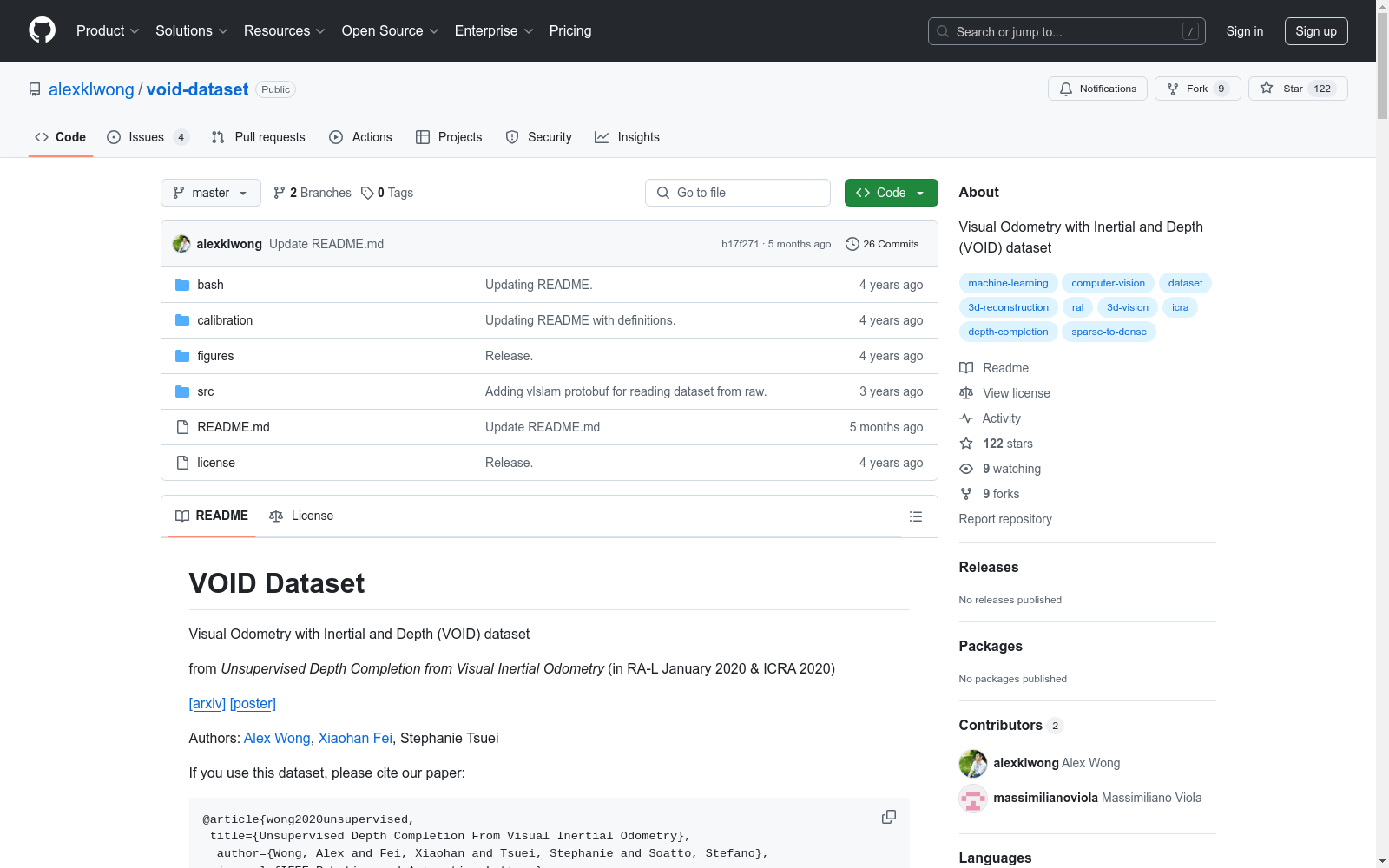Image resolution: width=1389 pixels, height=868 pixels.
Task: Click the license scale icon in About
Action: tap(966, 393)
